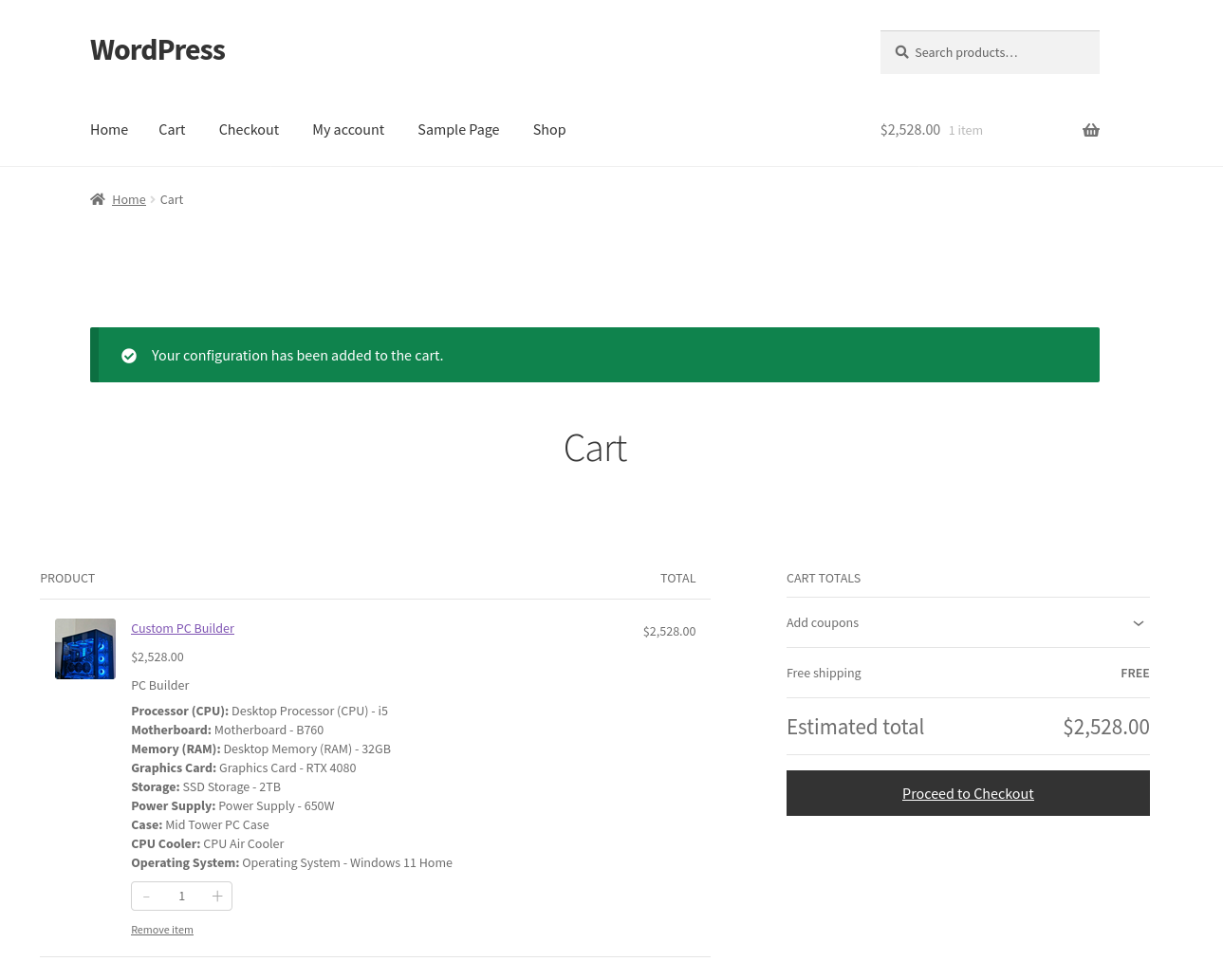Increase quantity with the plus button
Screen dimensions: 1223x980
(x=217, y=896)
